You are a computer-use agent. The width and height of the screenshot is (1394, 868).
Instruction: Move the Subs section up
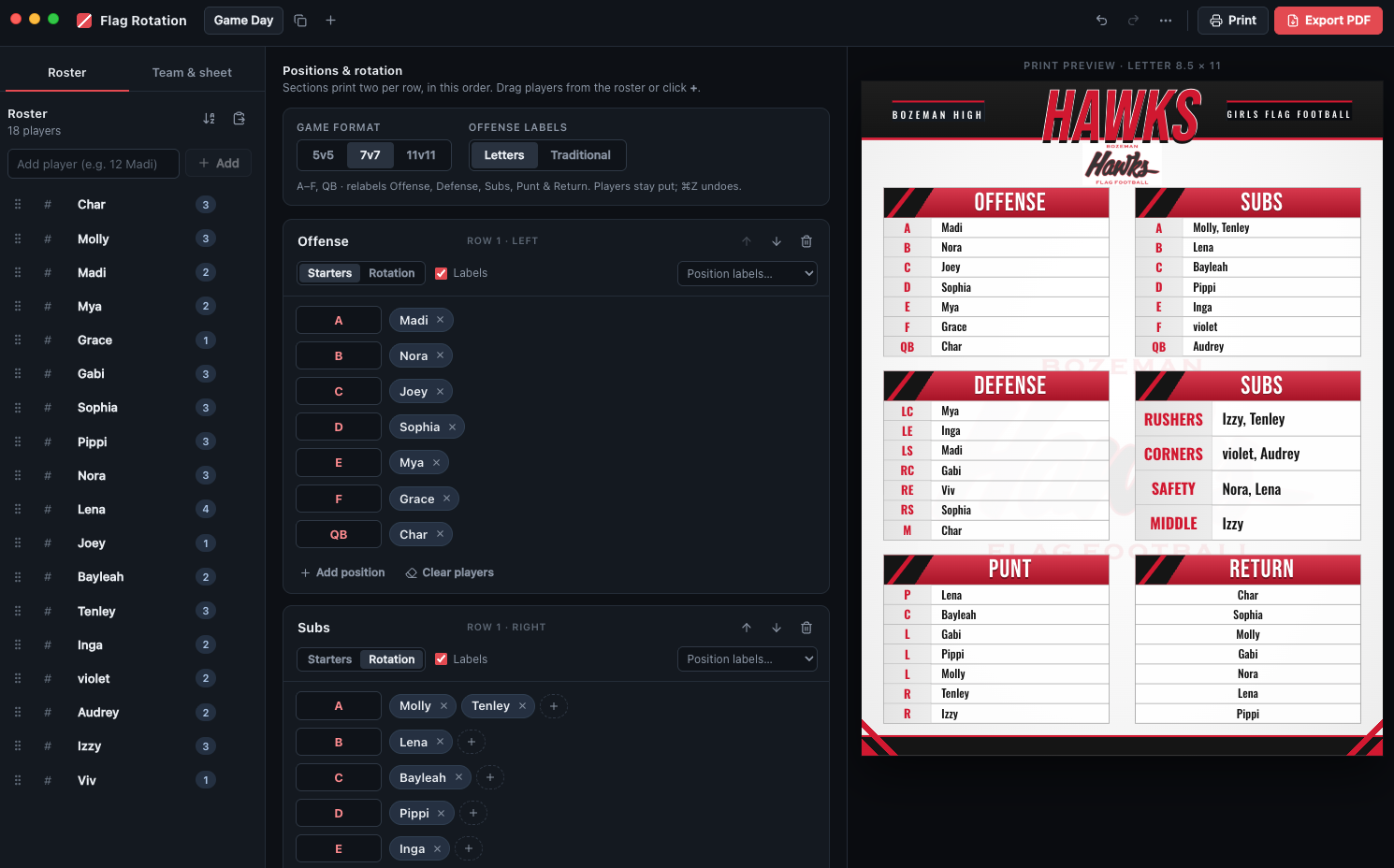tap(747, 628)
